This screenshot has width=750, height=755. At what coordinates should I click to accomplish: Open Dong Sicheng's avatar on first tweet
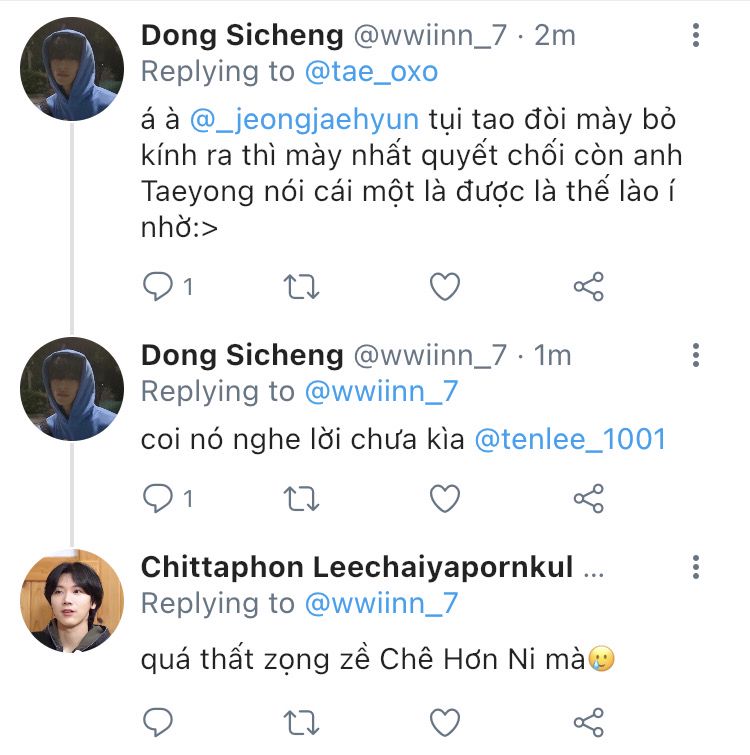tap(71, 69)
